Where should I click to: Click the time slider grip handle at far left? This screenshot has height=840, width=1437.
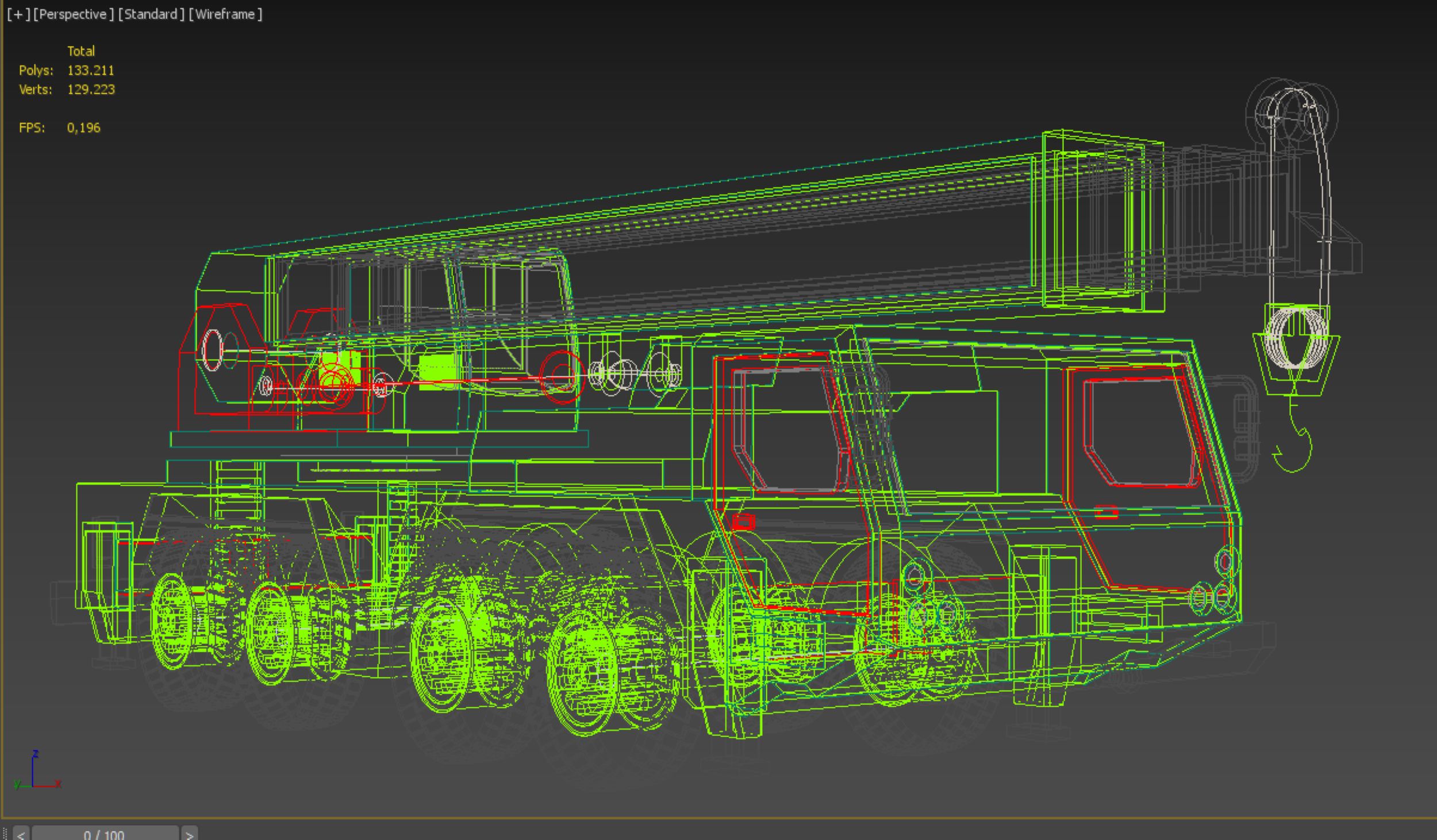click(x=5, y=834)
